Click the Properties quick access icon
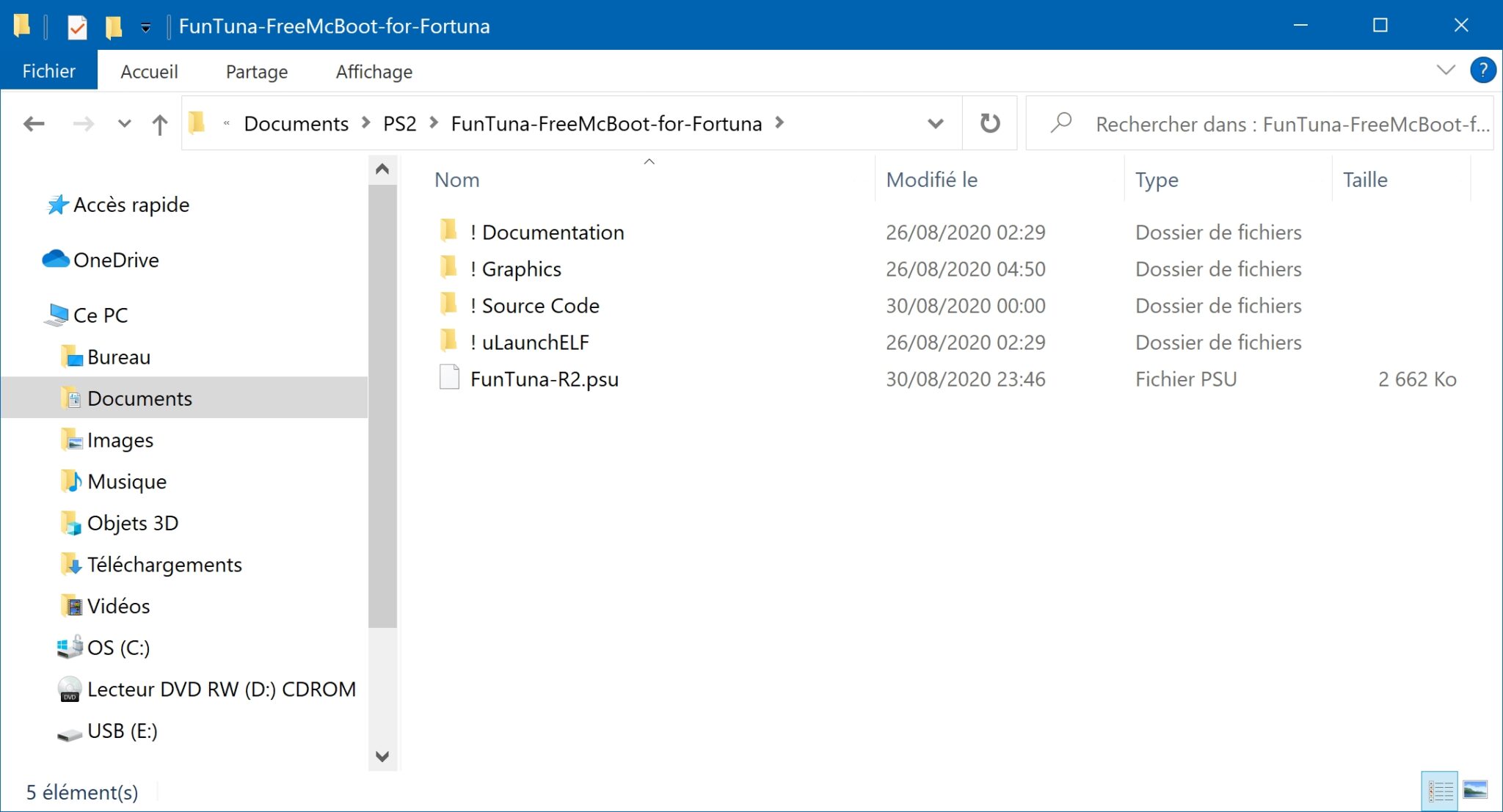 tap(76, 27)
